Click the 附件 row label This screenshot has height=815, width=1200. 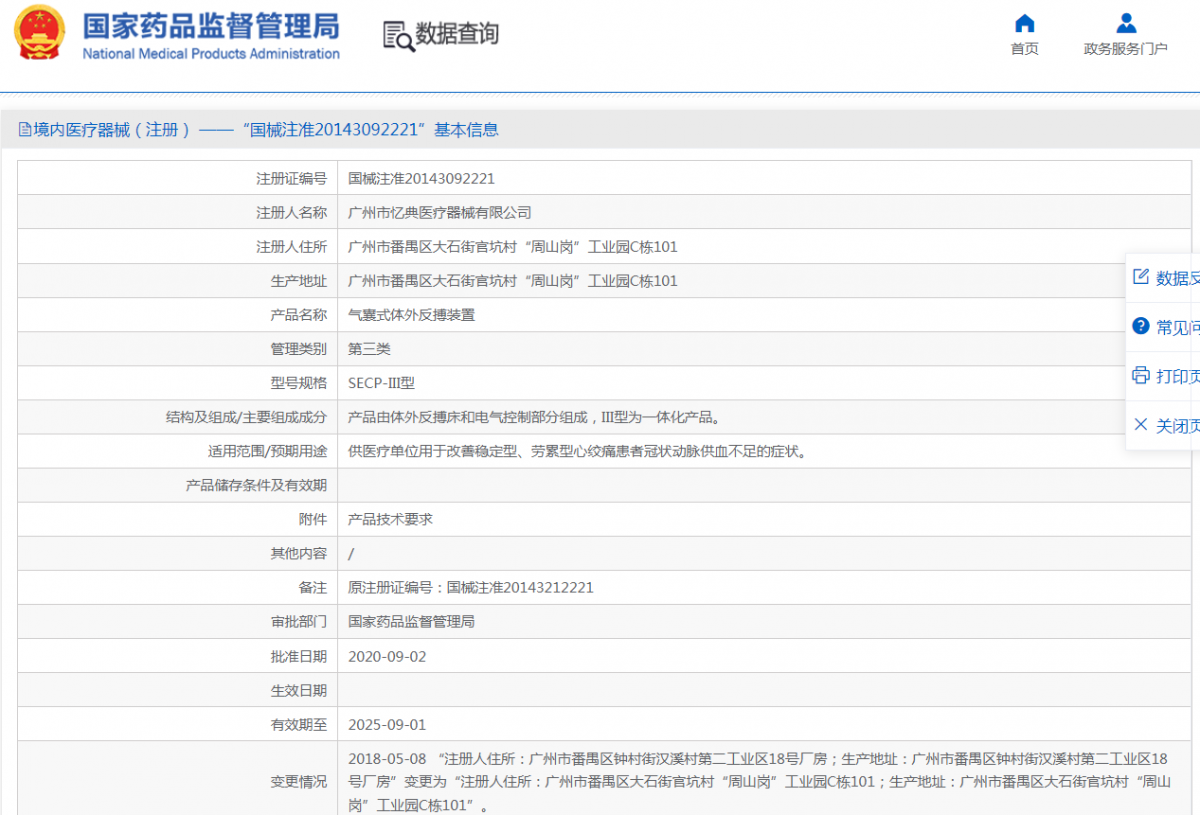312,519
